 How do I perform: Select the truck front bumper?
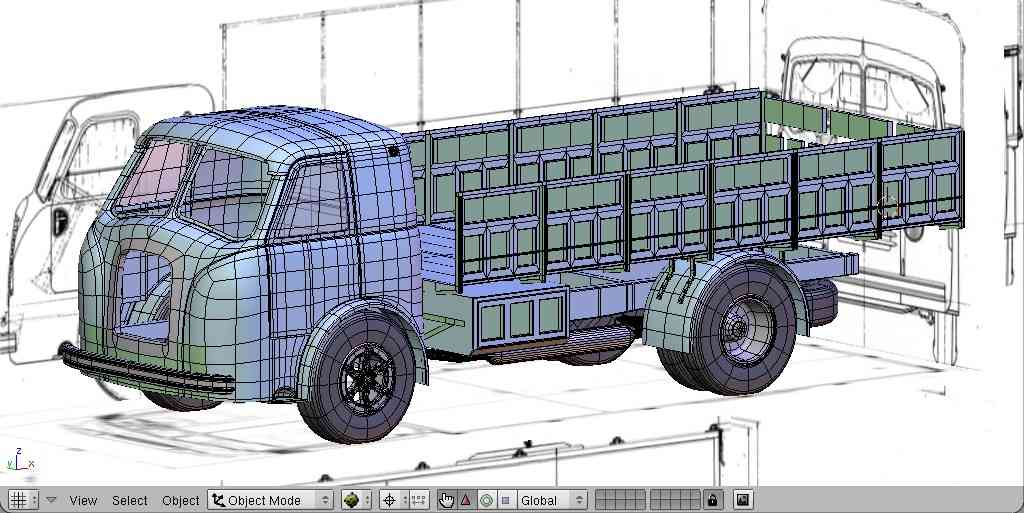tap(146, 371)
